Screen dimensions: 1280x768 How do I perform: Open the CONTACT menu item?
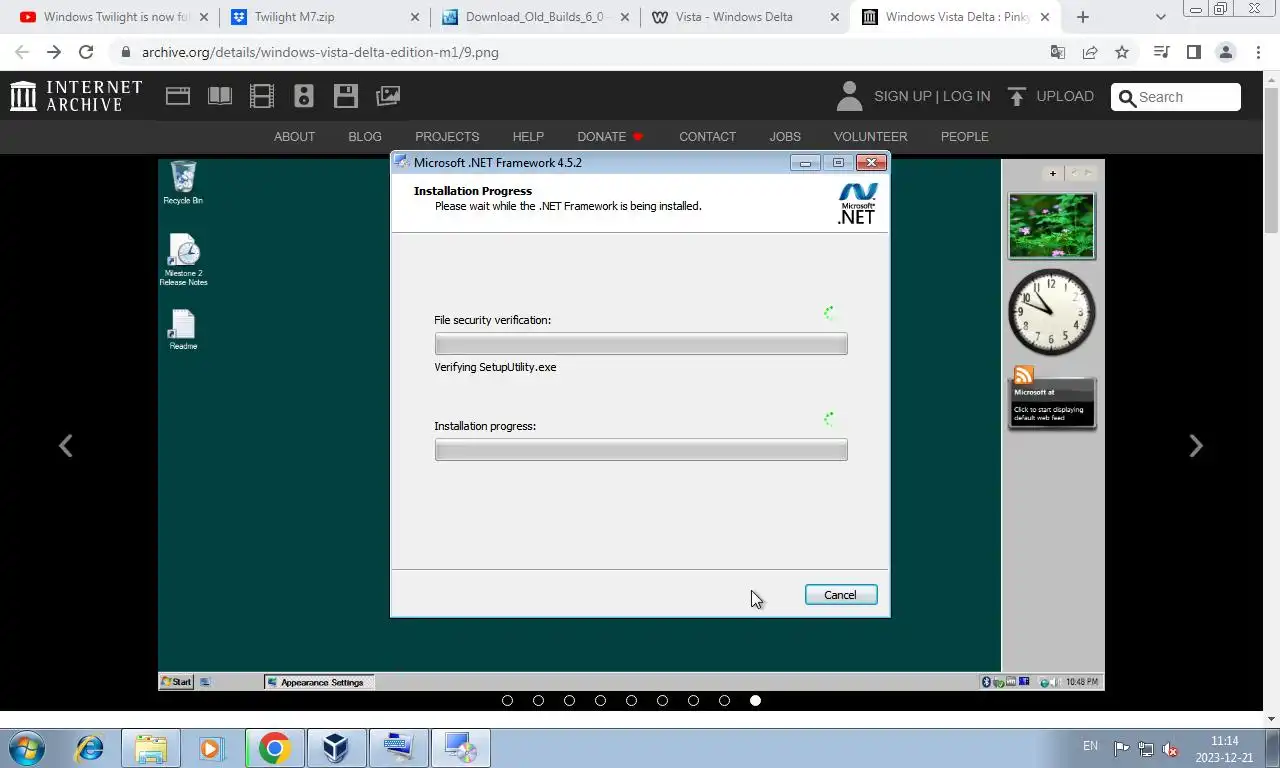(x=707, y=136)
